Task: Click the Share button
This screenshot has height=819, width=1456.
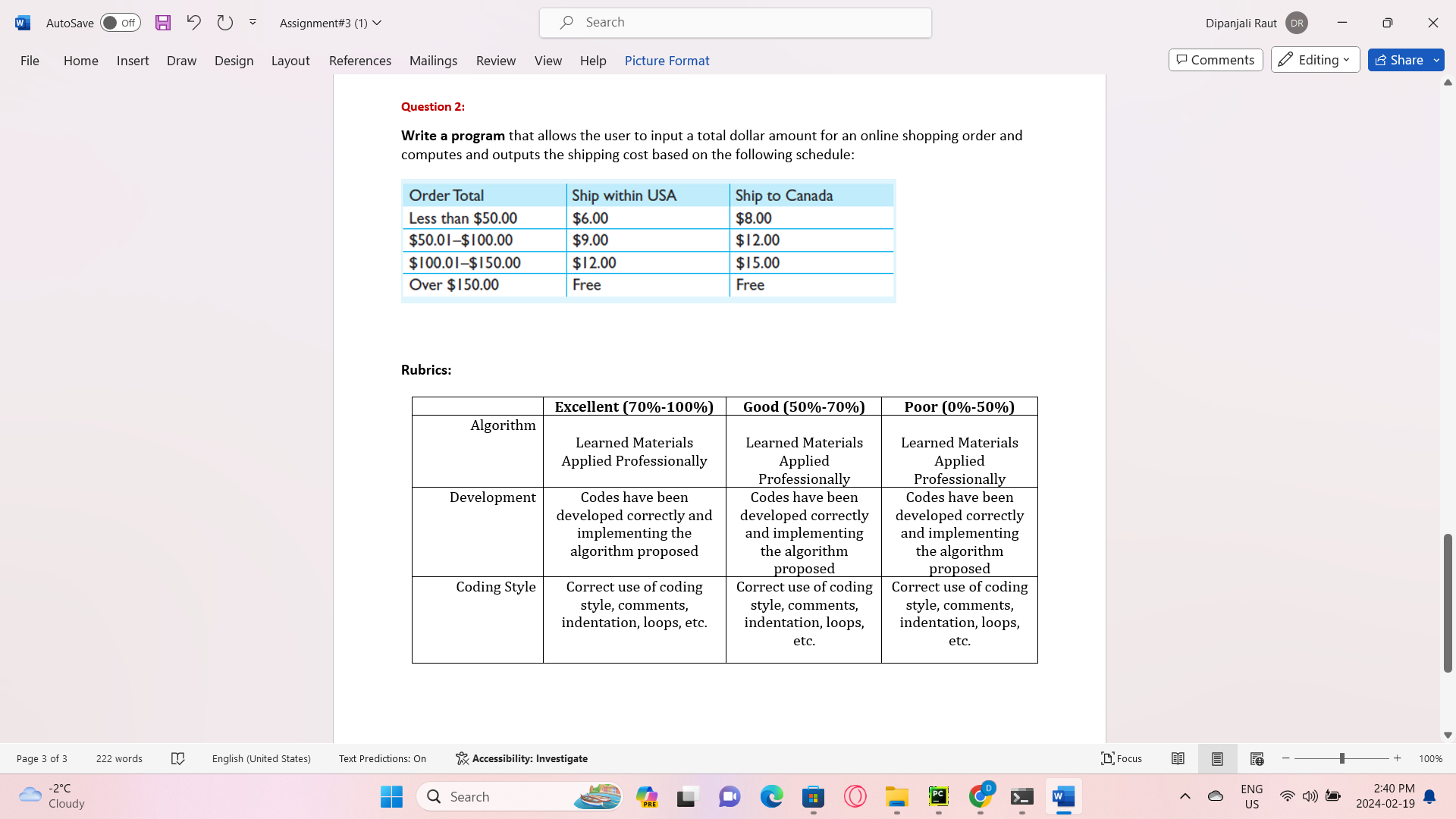Action: [1399, 60]
